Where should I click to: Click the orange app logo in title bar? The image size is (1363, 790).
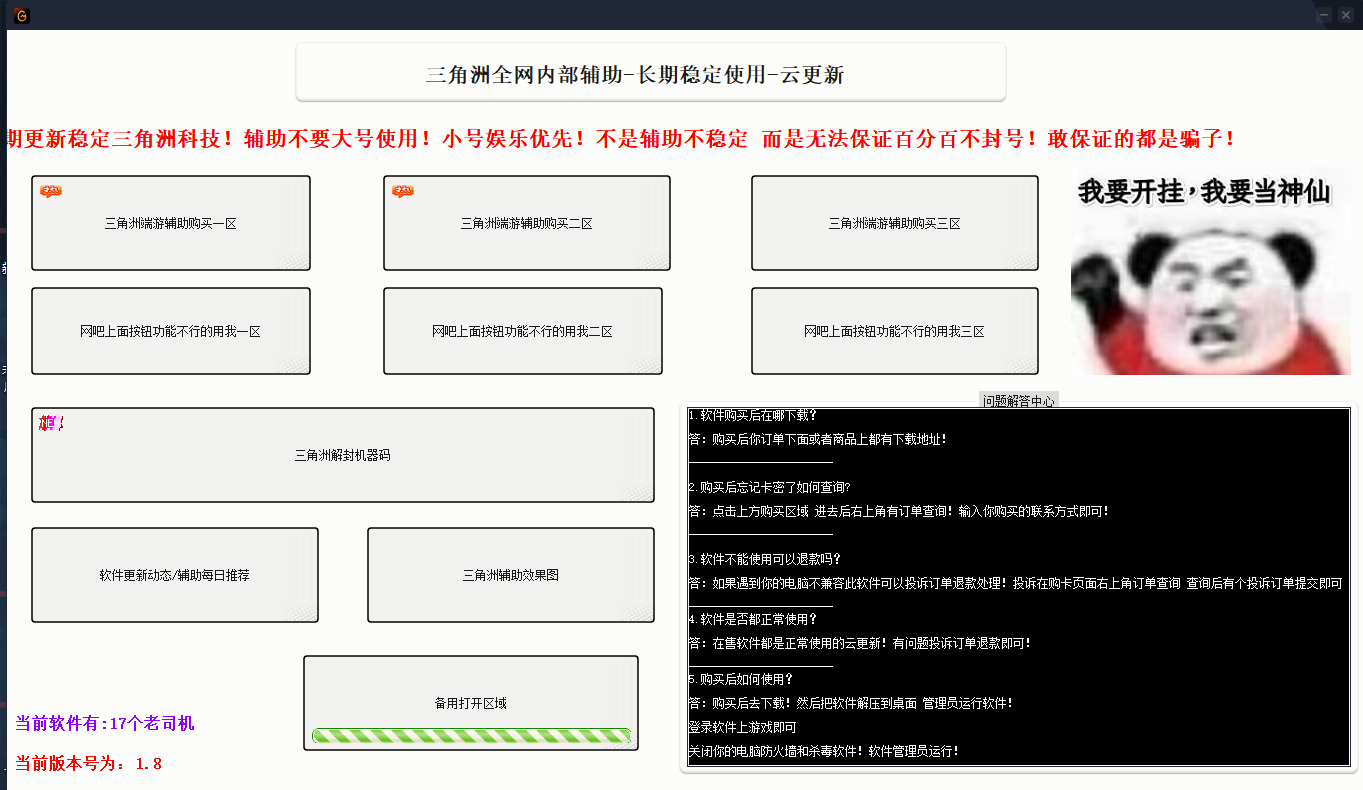point(21,15)
